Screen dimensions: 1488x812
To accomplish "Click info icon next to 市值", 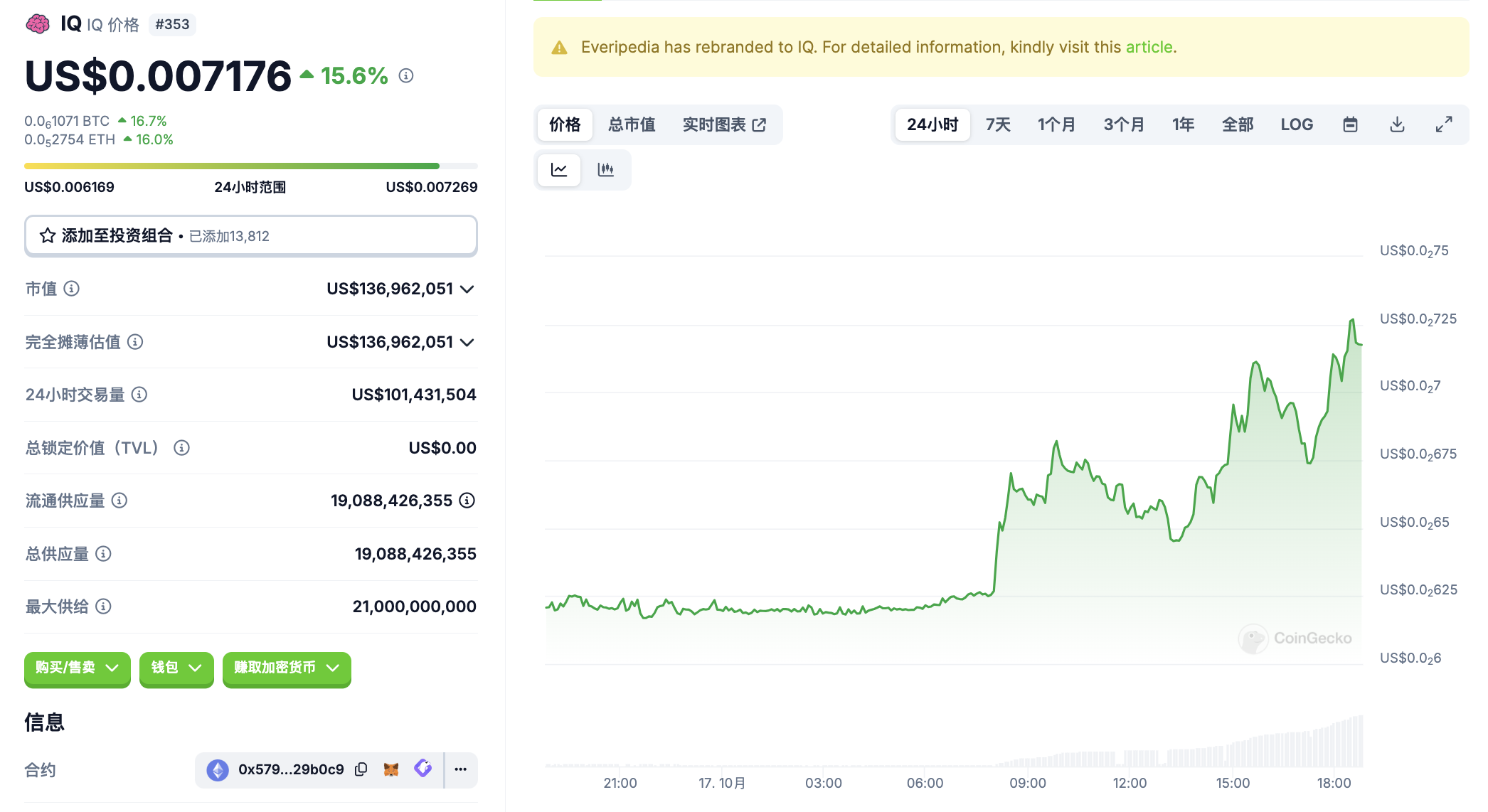I will click(x=72, y=289).
